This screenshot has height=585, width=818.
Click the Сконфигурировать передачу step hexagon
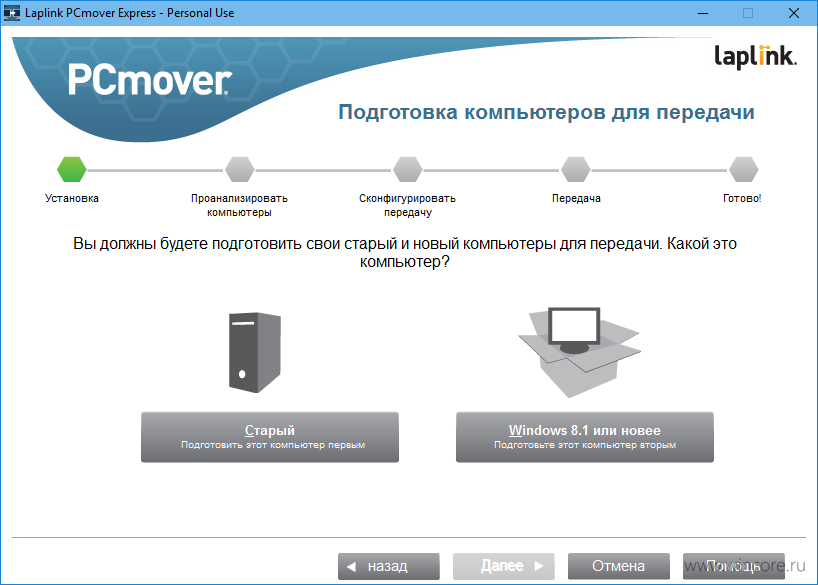click(x=407, y=170)
